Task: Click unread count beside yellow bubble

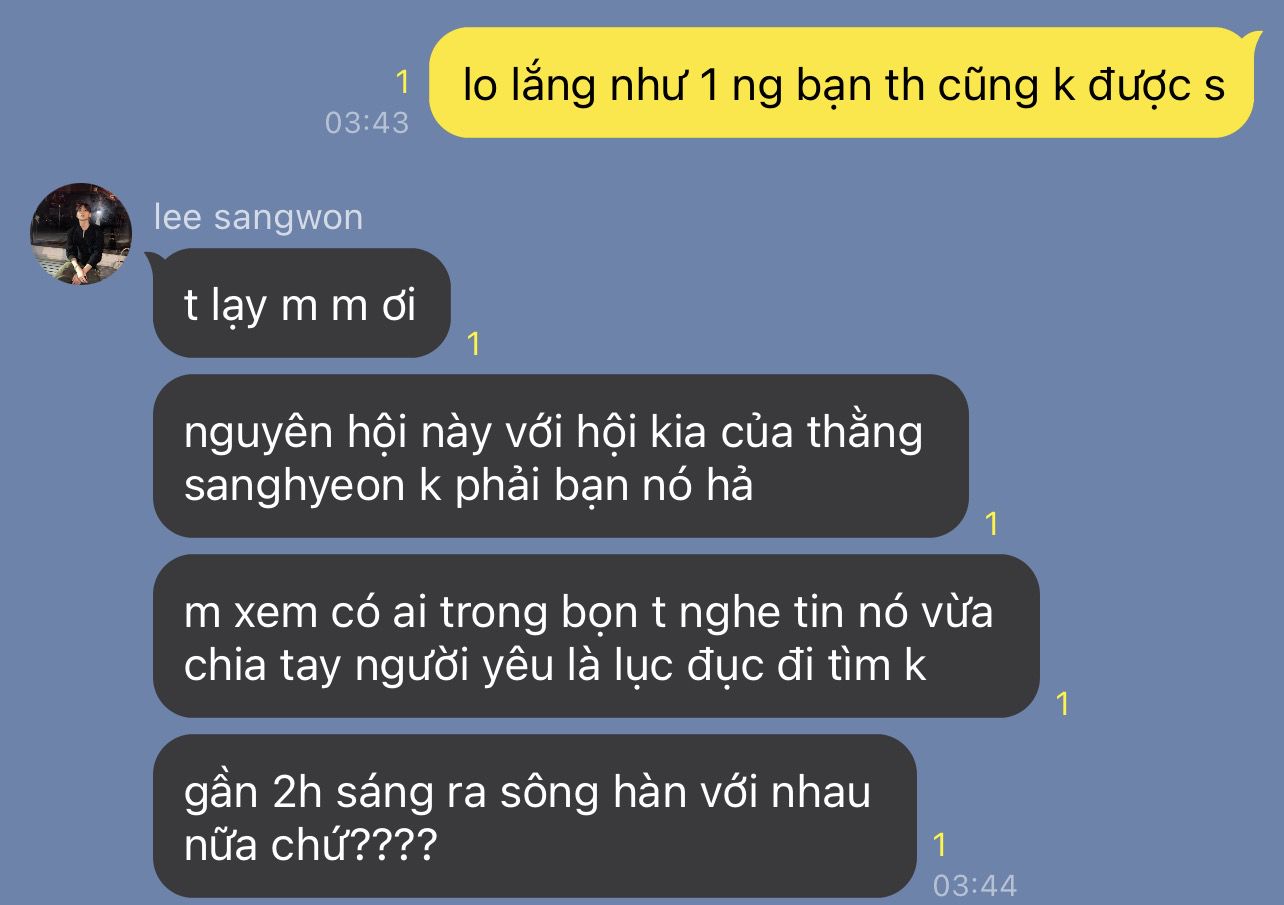Action: tap(402, 82)
